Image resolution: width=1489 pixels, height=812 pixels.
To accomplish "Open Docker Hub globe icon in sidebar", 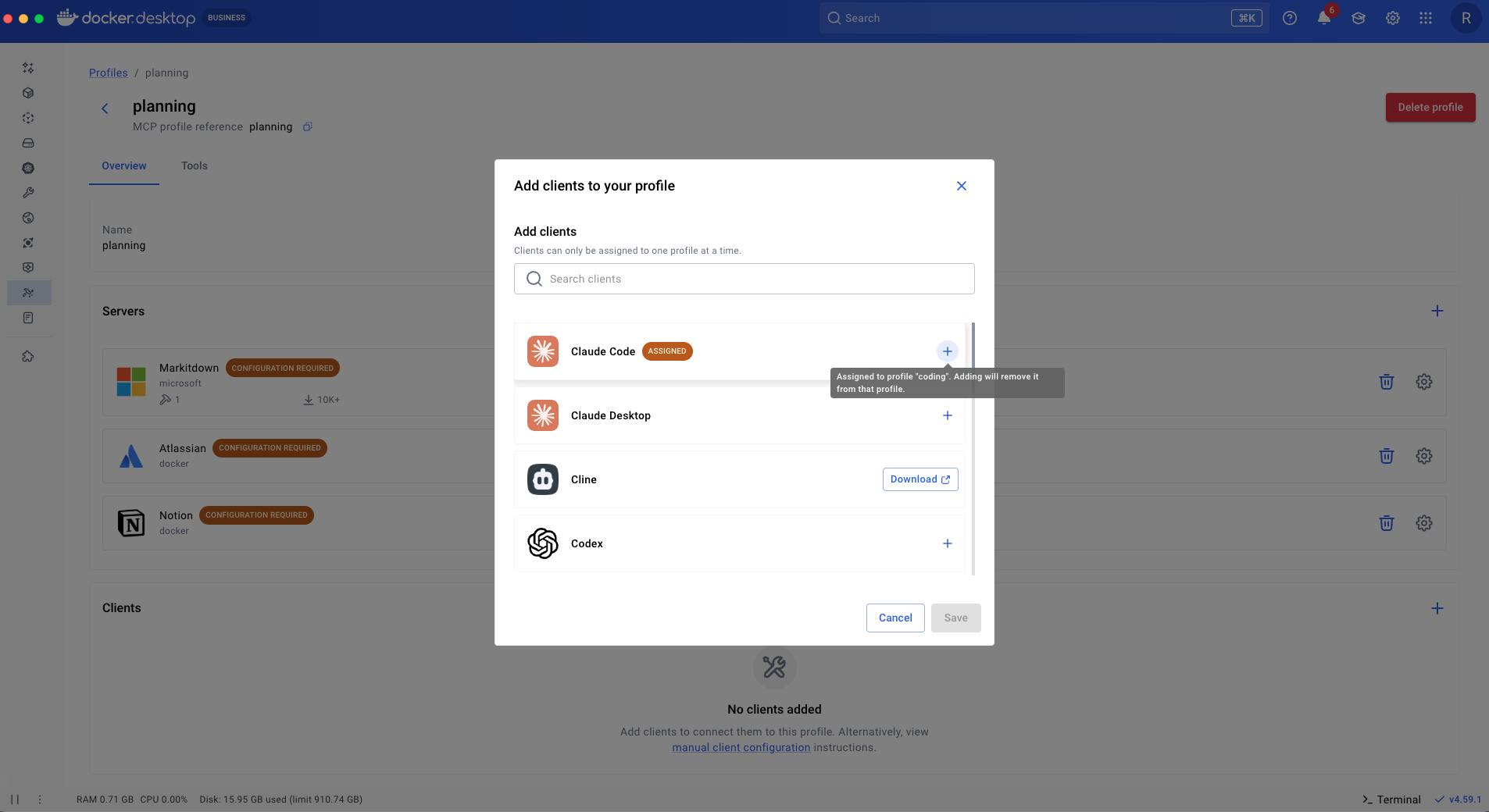I will 28,218.
